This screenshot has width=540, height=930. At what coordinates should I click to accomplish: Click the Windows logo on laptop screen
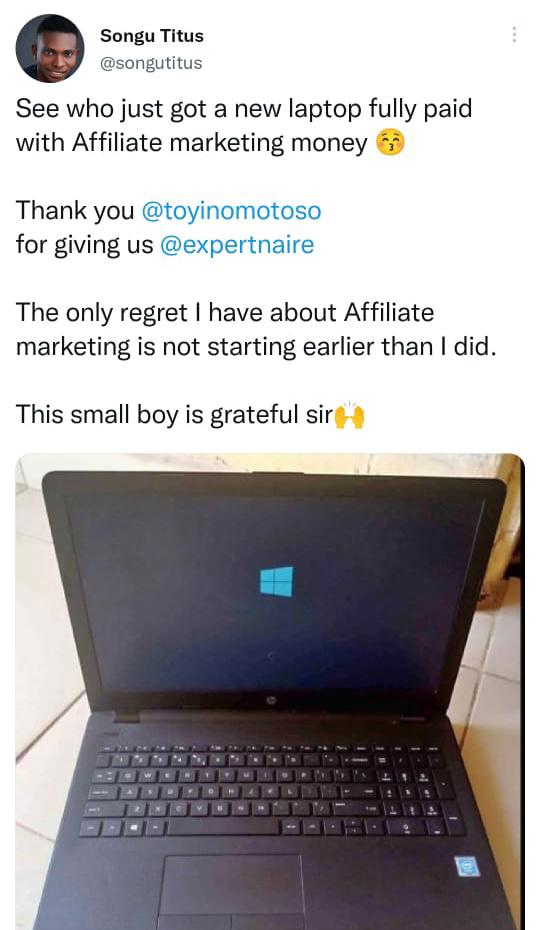tap(277, 581)
